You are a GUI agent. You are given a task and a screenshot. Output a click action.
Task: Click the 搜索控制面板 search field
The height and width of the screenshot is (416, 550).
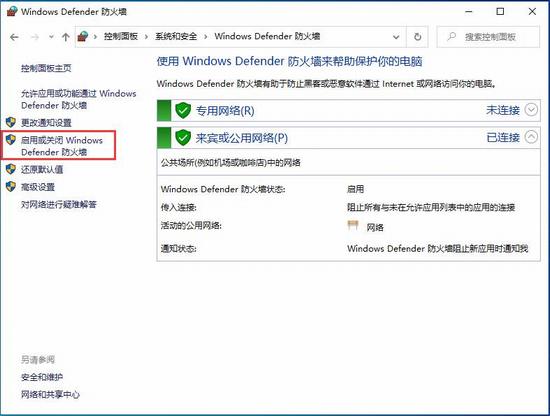tap(488, 36)
